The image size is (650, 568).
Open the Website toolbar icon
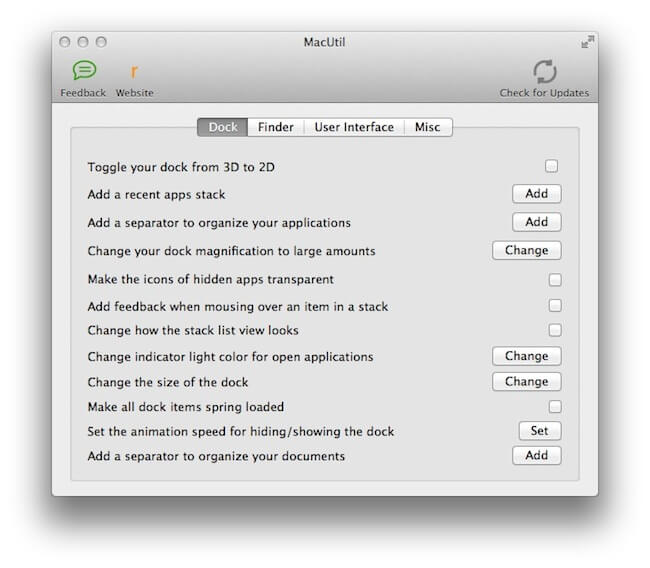click(134, 72)
